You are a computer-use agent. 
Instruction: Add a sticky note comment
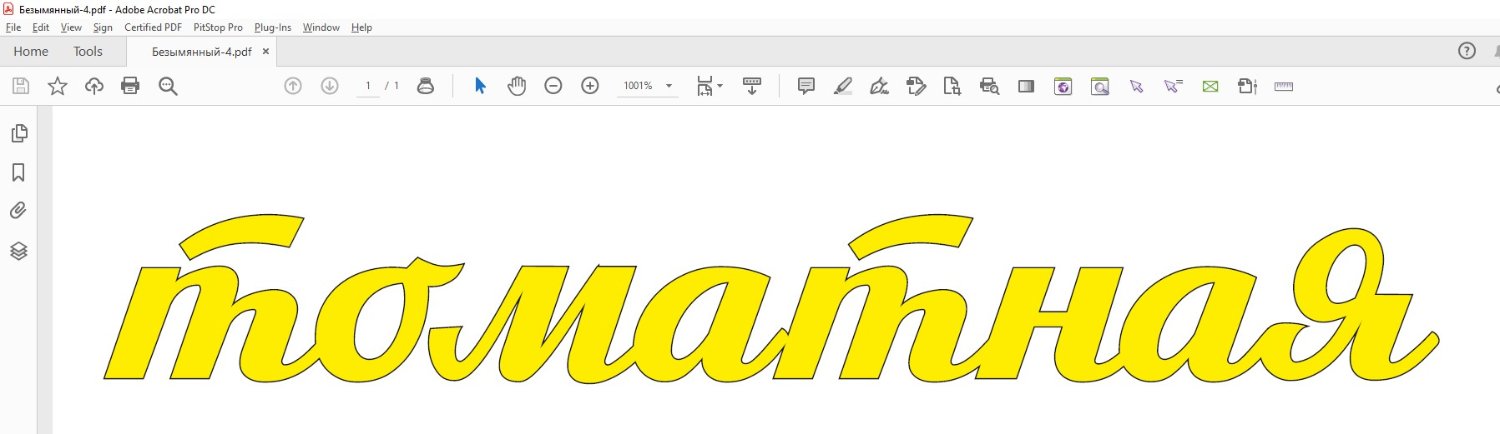pyautogui.click(x=806, y=86)
